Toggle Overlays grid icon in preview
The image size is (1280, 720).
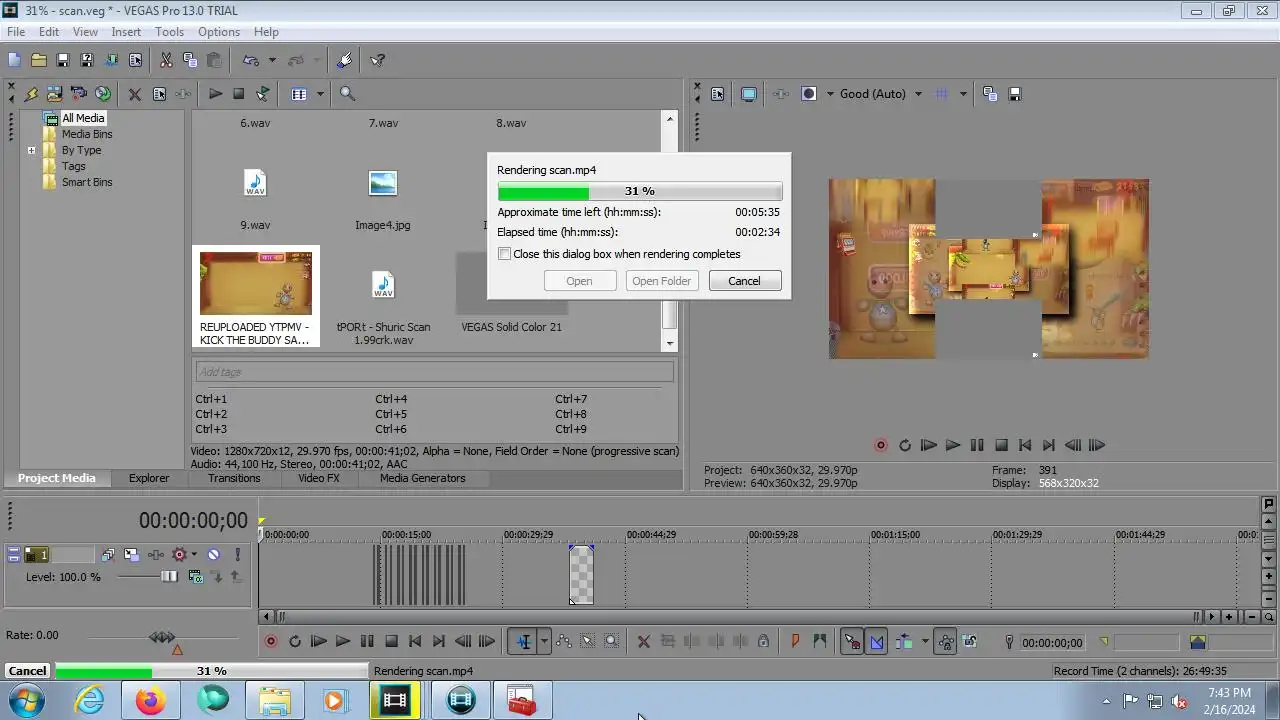(941, 94)
